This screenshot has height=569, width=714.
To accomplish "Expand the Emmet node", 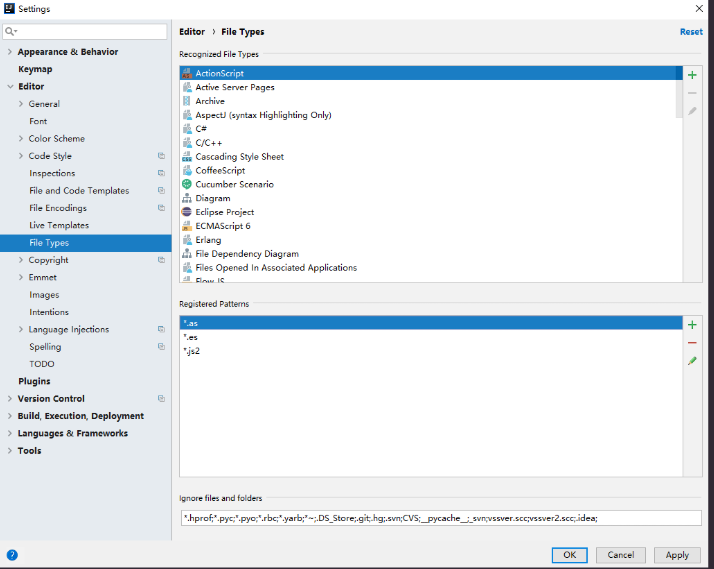I will pos(20,277).
